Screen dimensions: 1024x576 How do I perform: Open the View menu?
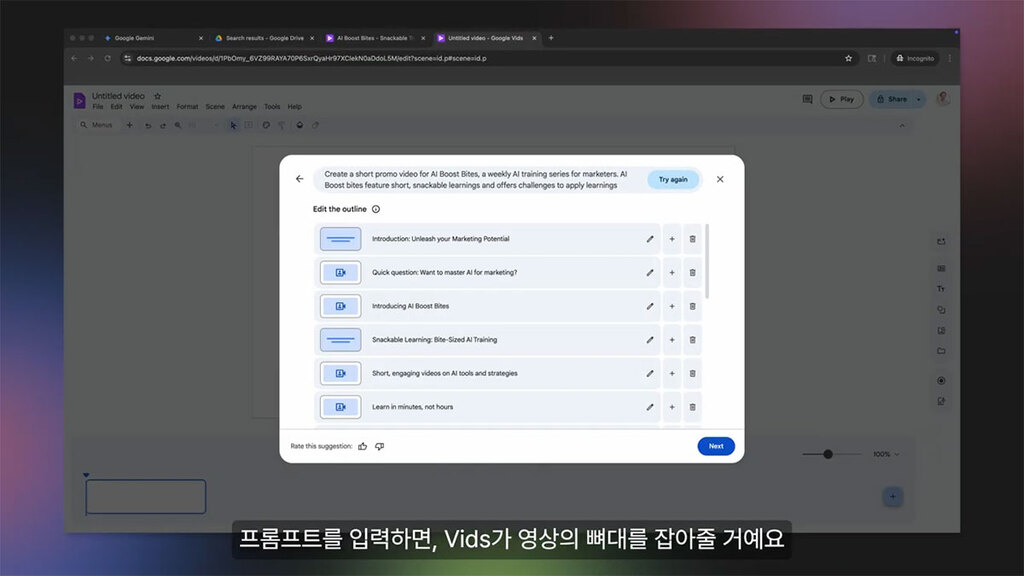[x=136, y=106]
